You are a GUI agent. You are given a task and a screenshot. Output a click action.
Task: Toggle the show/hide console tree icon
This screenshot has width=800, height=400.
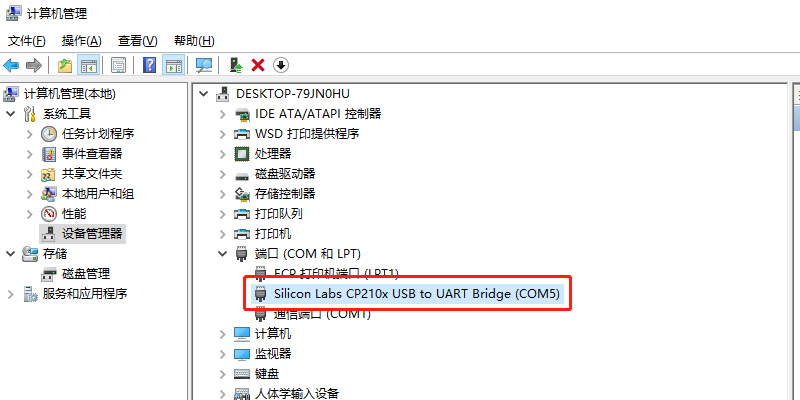pyautogui.click(x=88, y=65)
